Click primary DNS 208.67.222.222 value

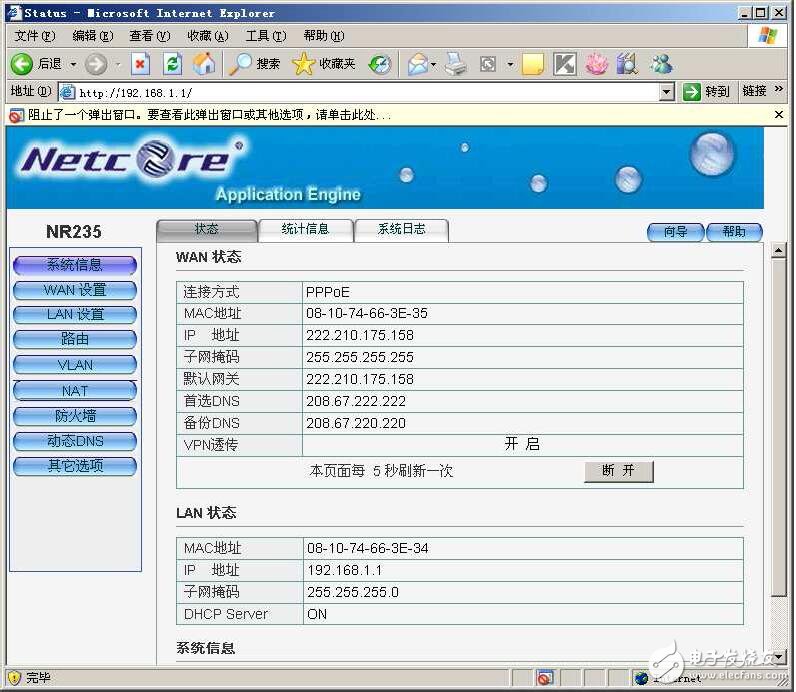click(x=356, y=402)
